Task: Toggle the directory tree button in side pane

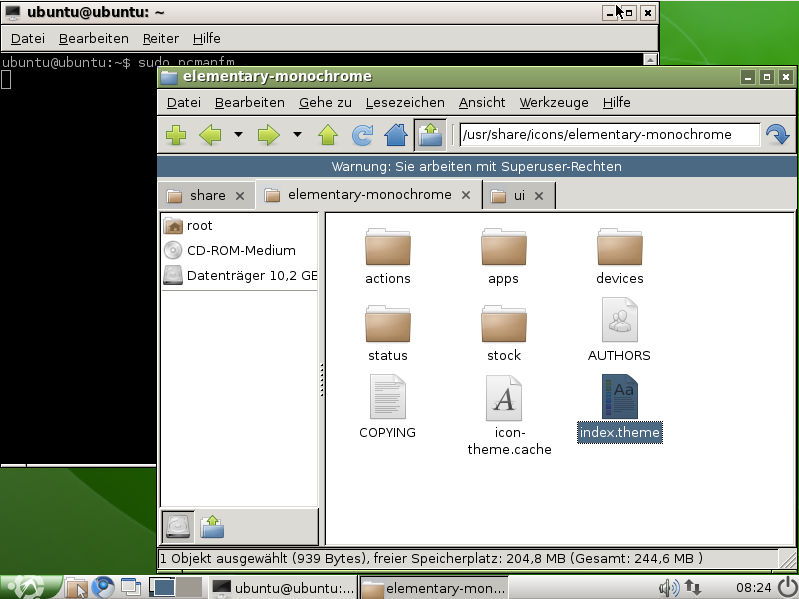Action: click(x=211, y=526)
